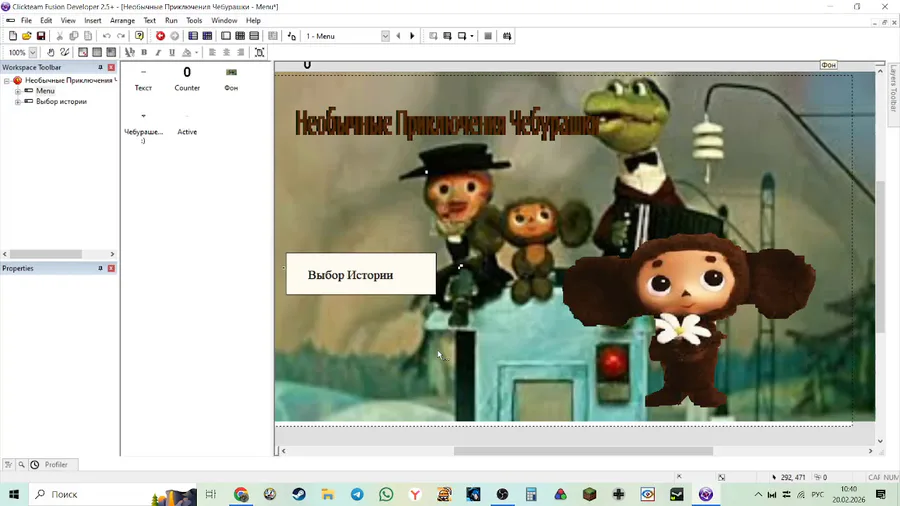Open the Insert menu
The height and width of the screenshot is (506, 900).
pyautogui.click(x=92, y=20)
